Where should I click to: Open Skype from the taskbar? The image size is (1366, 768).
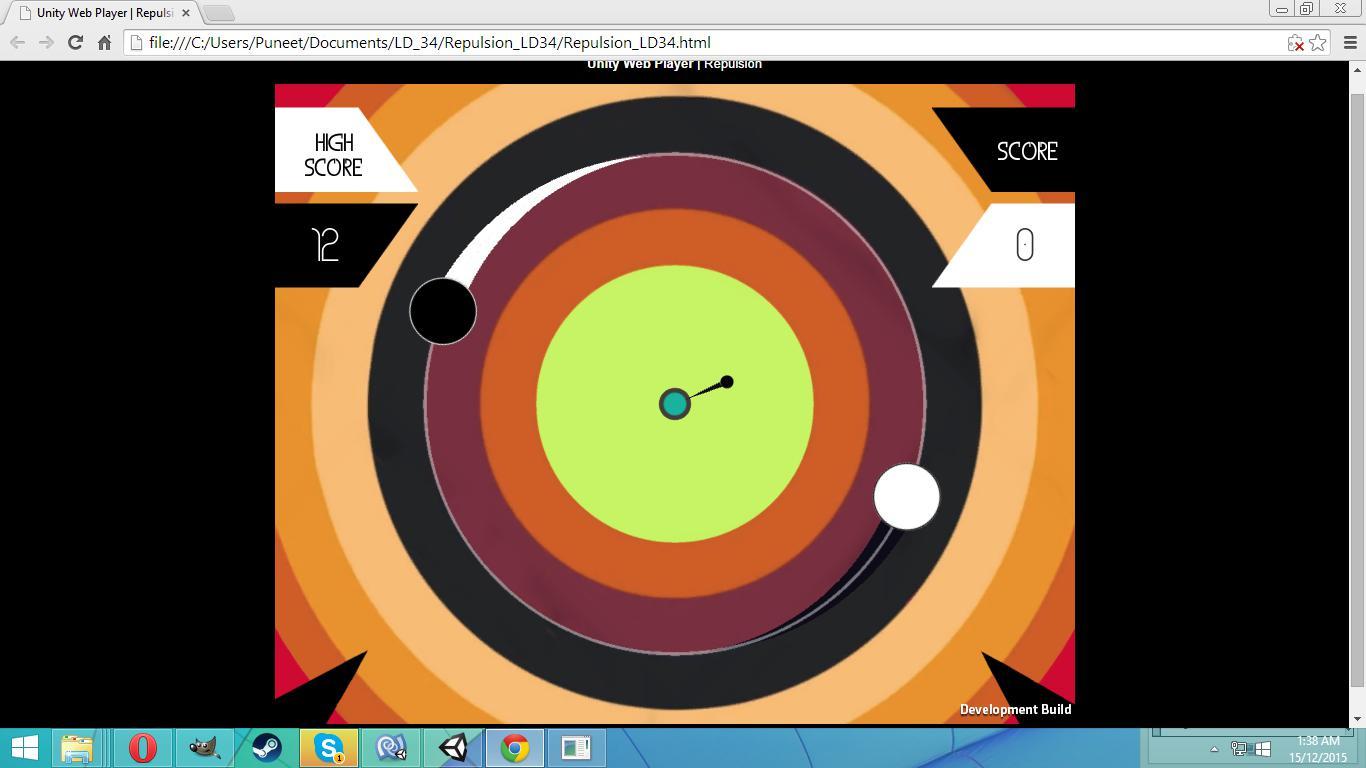[x=329, y=748]
